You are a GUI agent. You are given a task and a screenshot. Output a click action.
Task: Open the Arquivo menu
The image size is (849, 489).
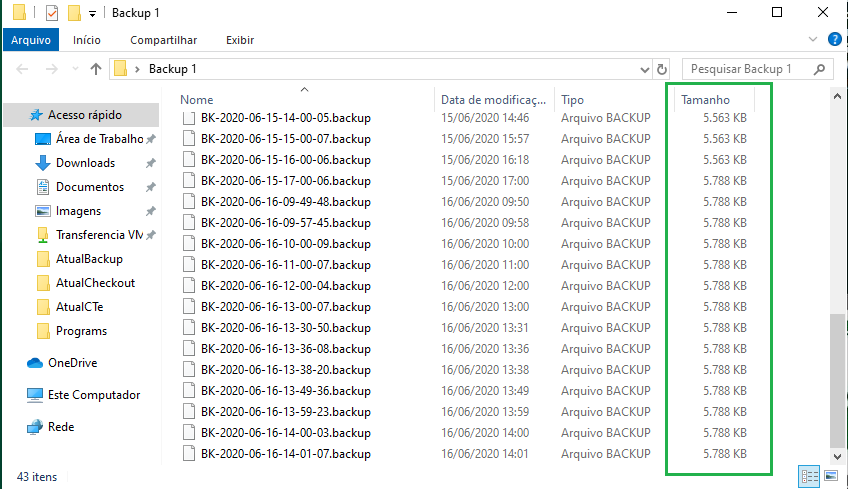31,40
